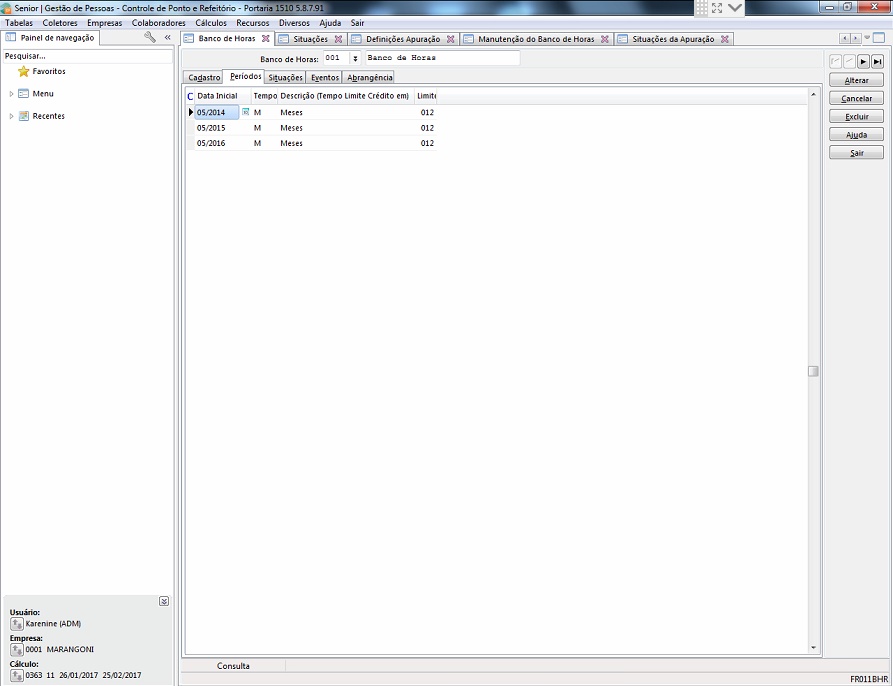Open the Banco de Horas code dropdown

point(355,59)
